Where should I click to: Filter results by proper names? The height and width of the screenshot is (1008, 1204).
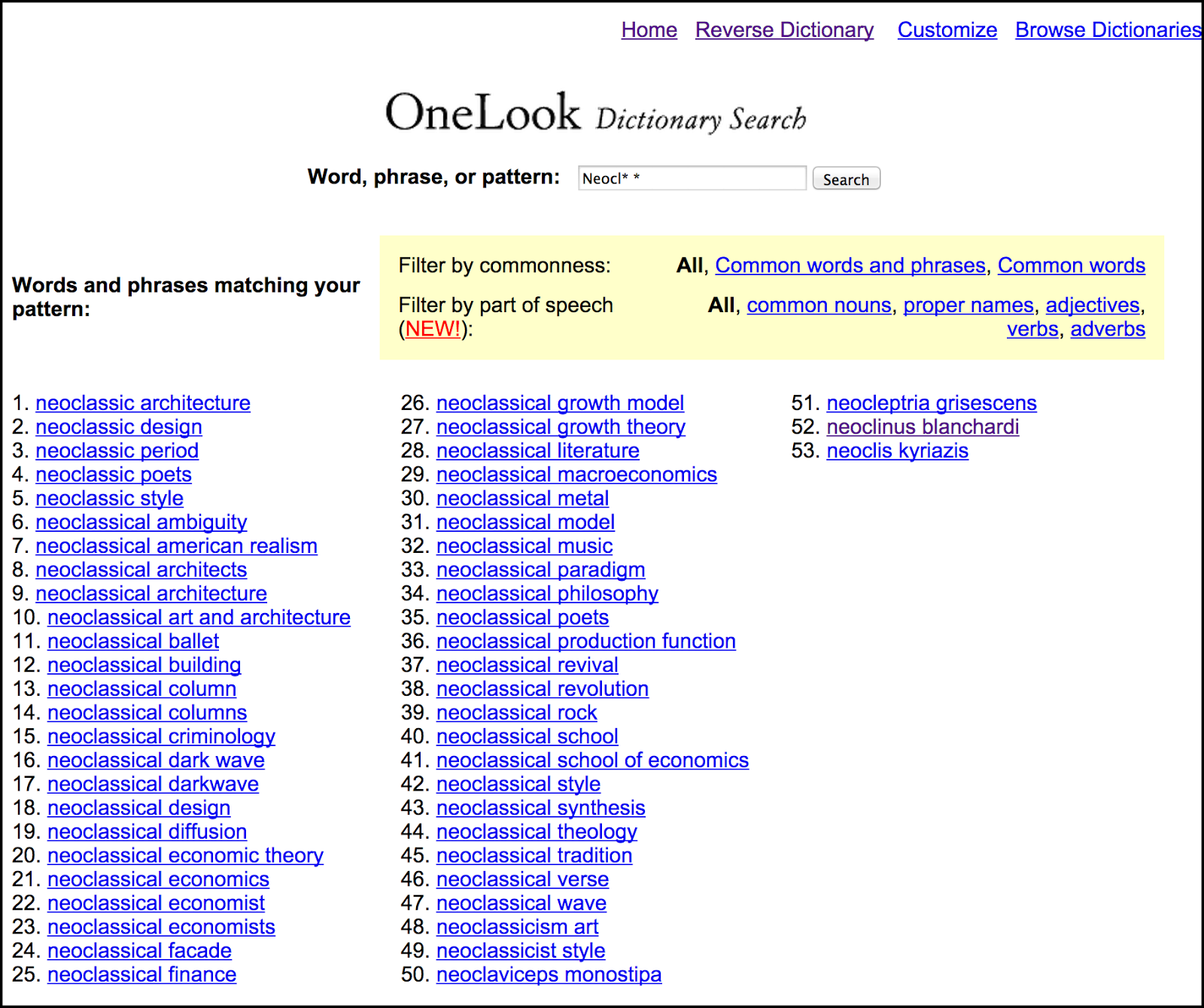[968, 305]
